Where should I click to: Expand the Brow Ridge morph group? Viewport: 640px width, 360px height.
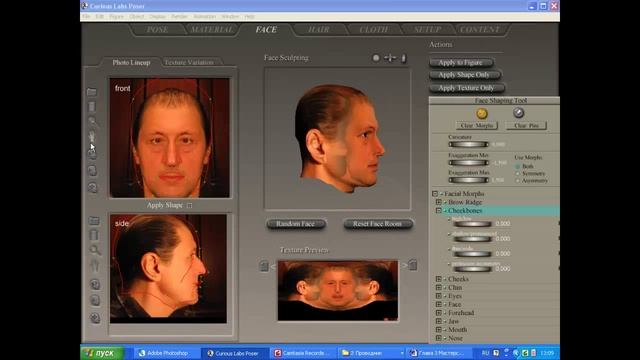[x=439, y=202]
